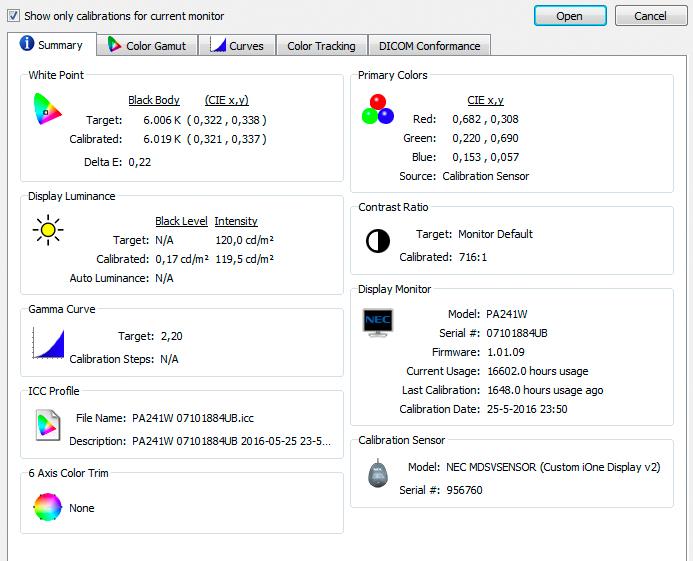Click the contrast target Monitor Default
Screen dimensions: 693x561
495,234
